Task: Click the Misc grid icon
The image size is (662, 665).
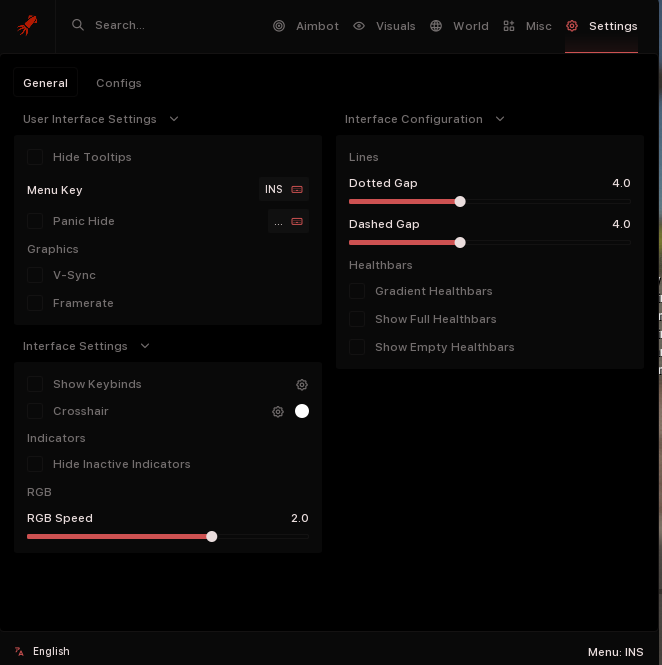Action: (x=508, y=26)
